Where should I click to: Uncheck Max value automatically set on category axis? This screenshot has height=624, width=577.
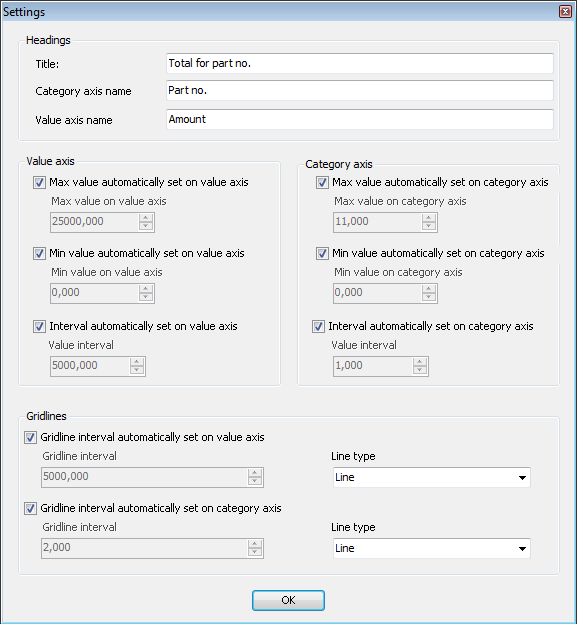[322, 183]
